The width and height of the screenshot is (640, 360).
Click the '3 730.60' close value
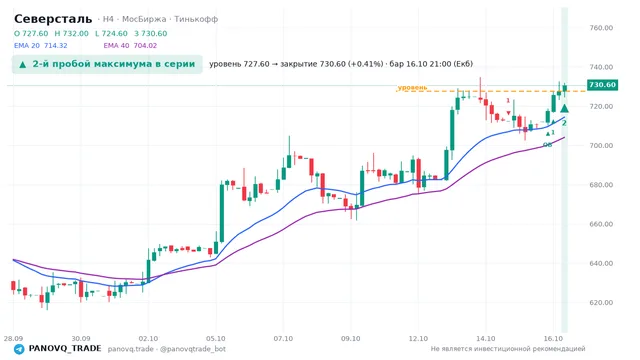151,33
